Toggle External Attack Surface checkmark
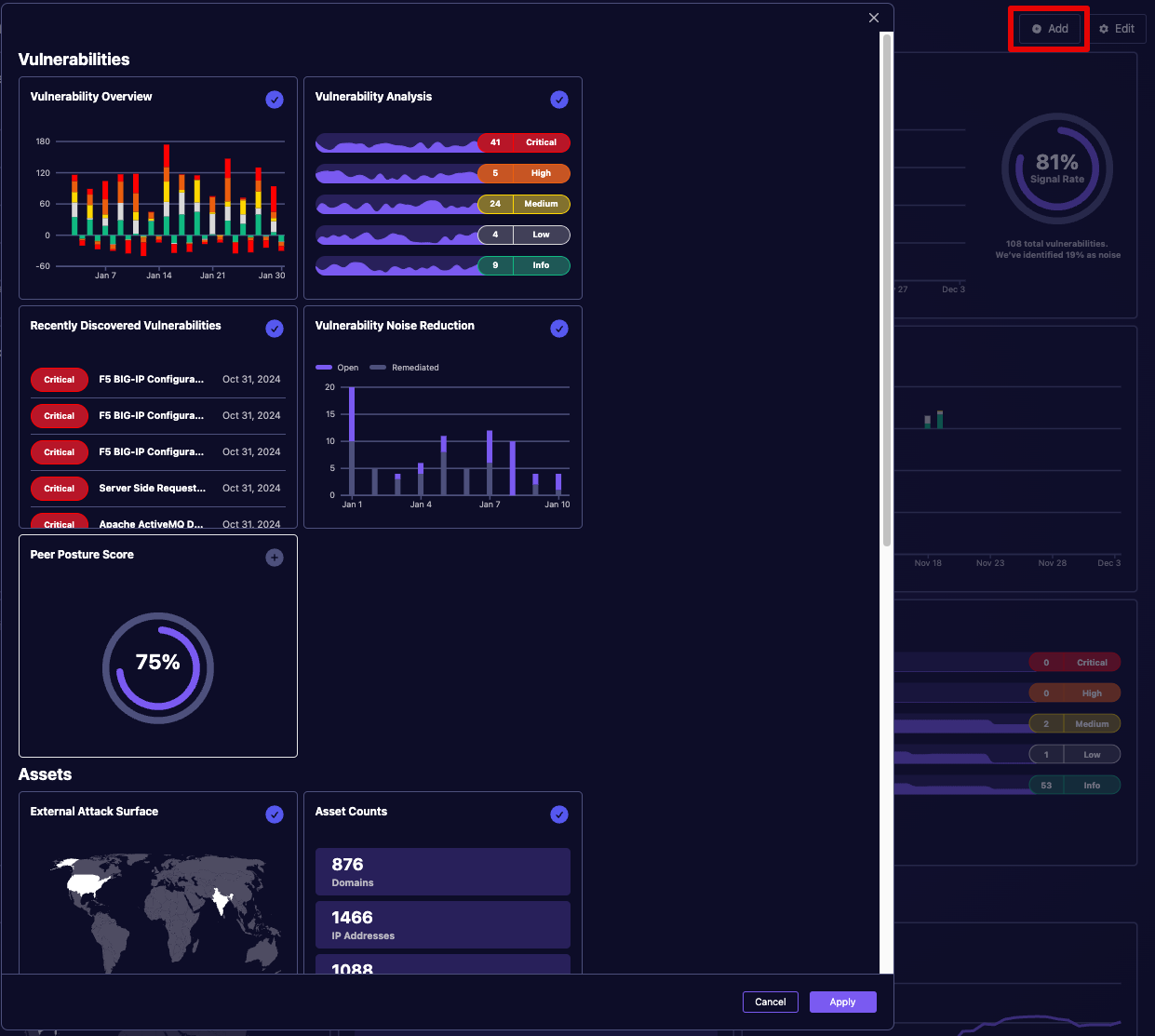Screen dimensions: 1155x1036 pos(275,814)
